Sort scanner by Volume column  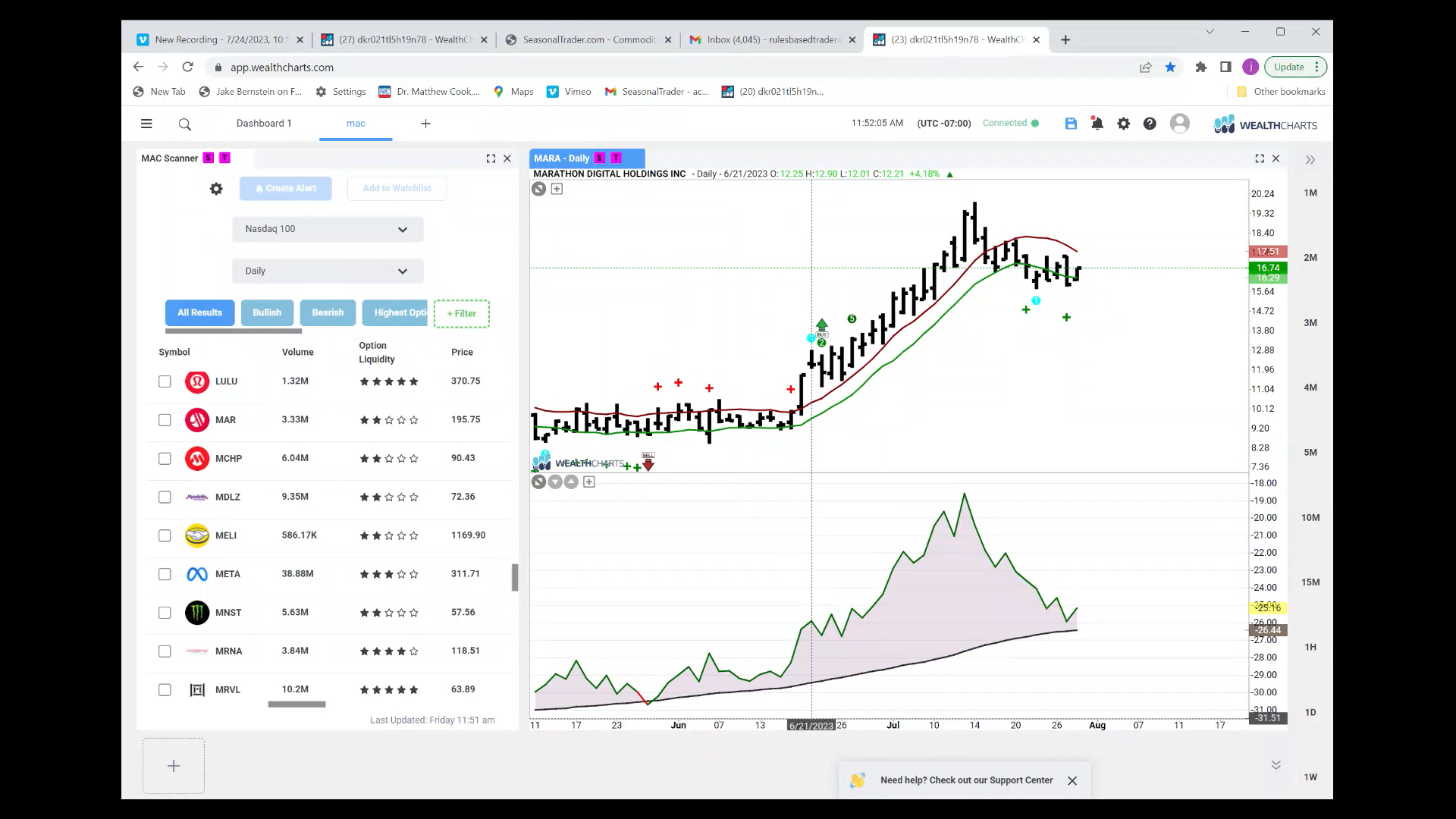point(297,353)
